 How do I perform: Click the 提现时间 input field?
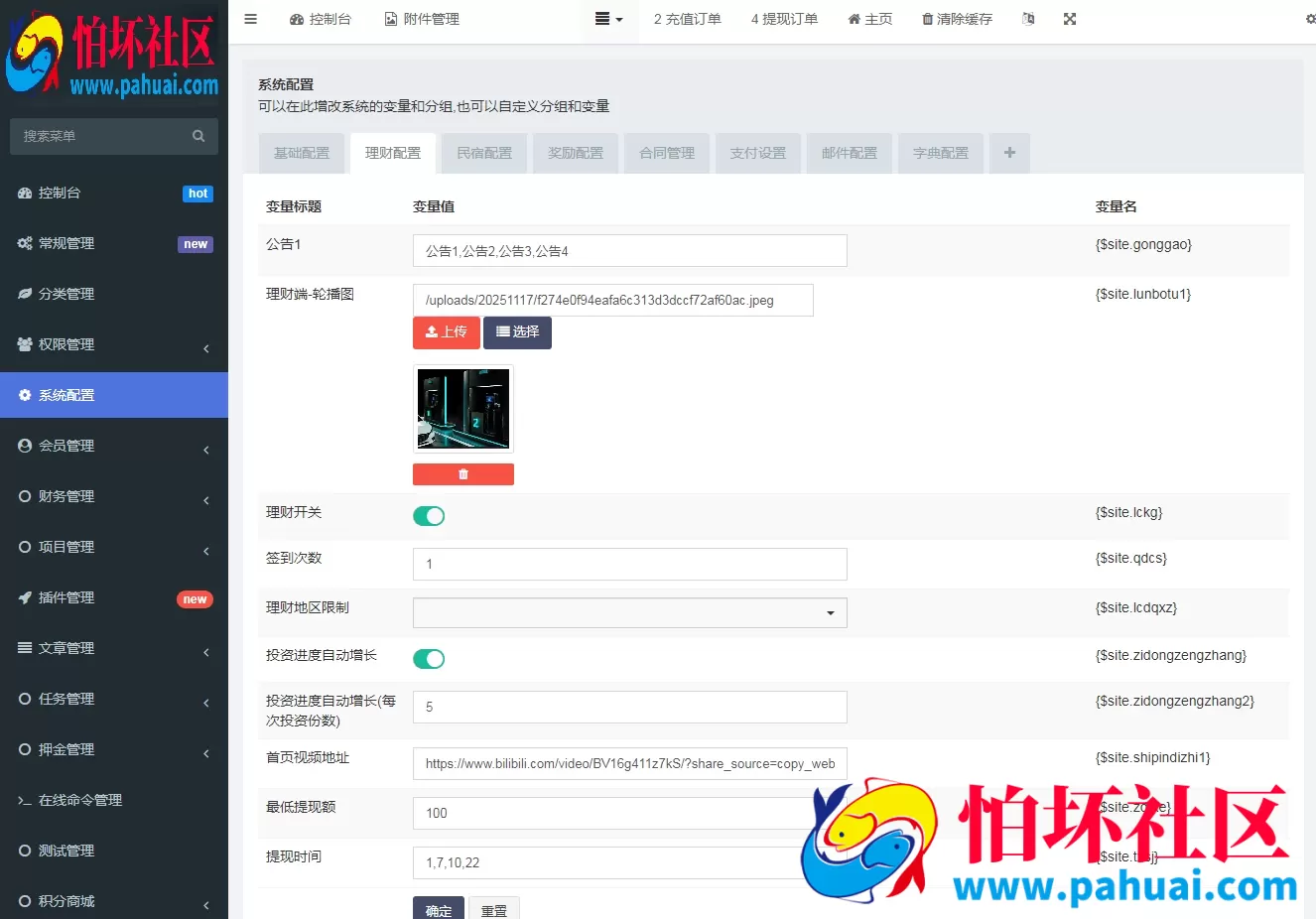pos(630,862)
